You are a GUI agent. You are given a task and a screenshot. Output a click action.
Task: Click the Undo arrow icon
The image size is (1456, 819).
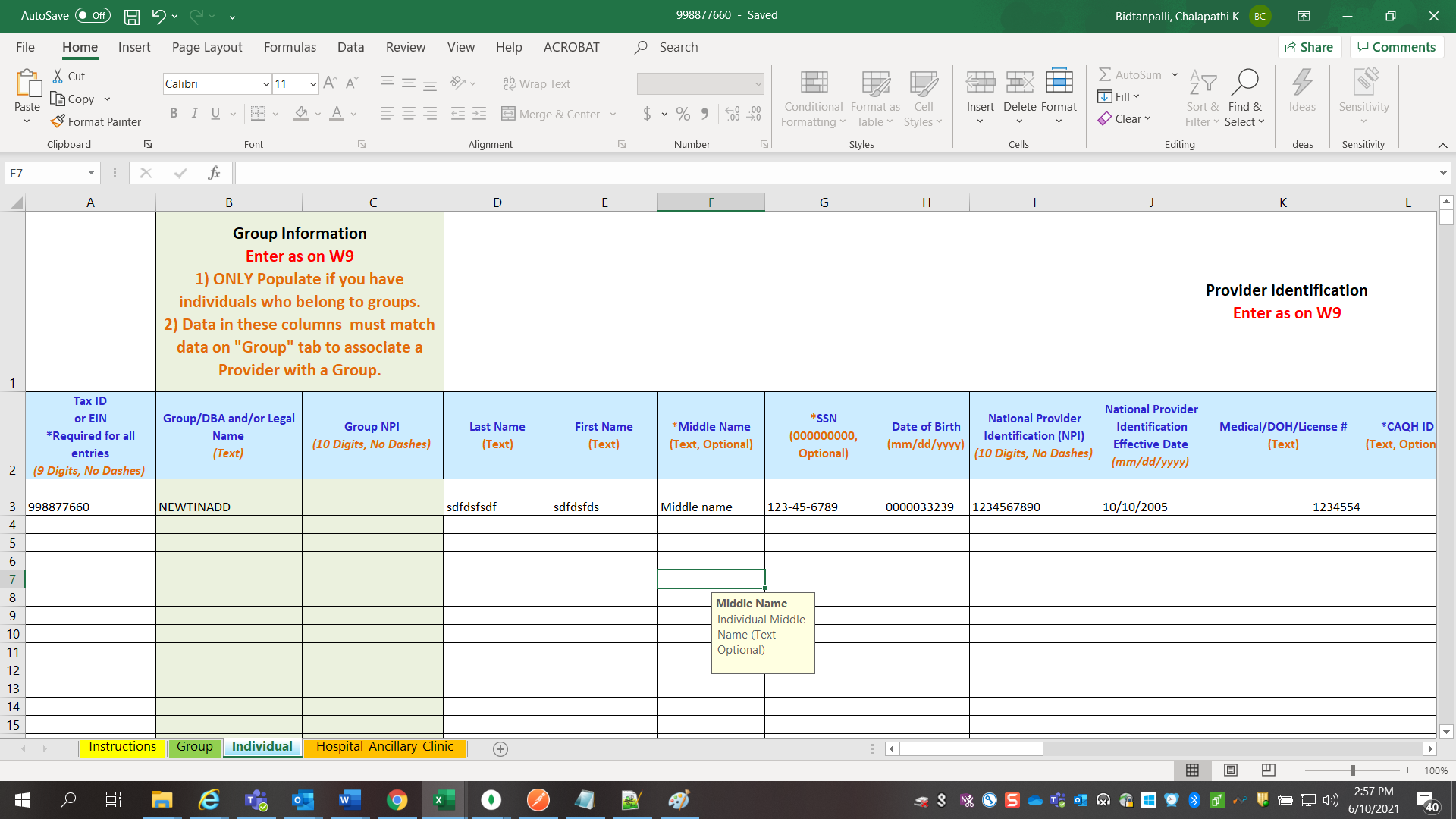tap(158, 16)
